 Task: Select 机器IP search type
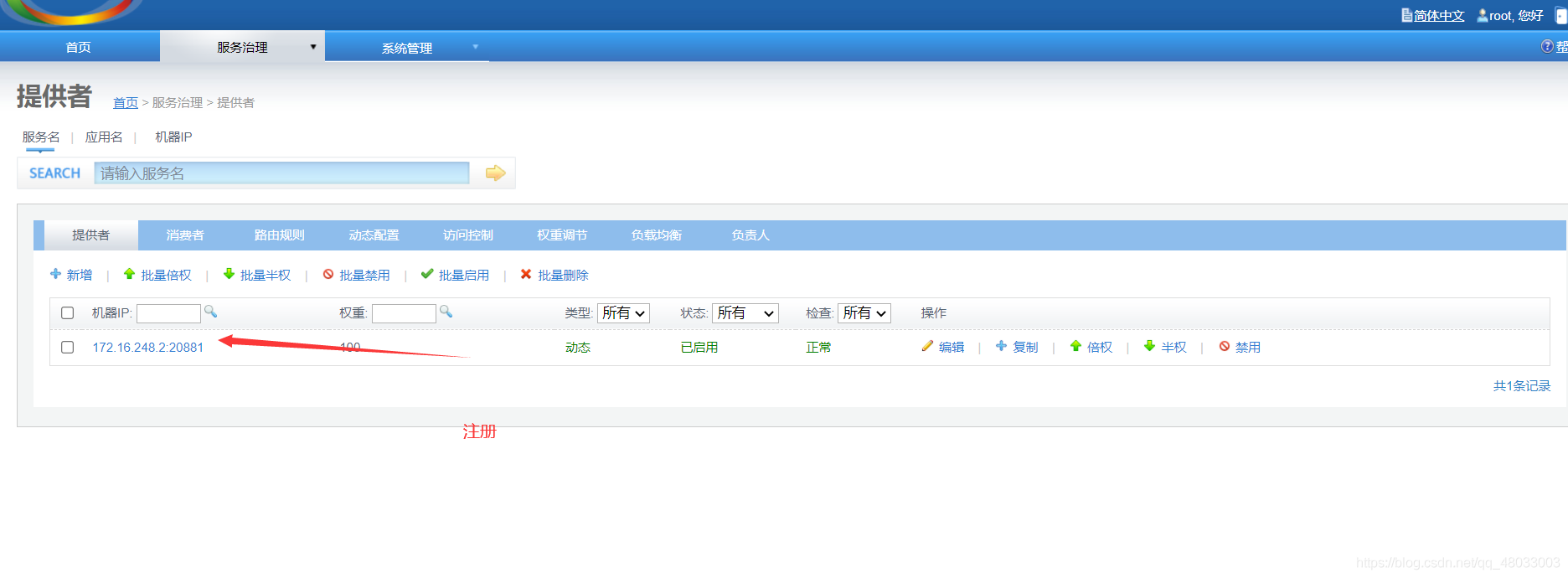pos(173,137)
